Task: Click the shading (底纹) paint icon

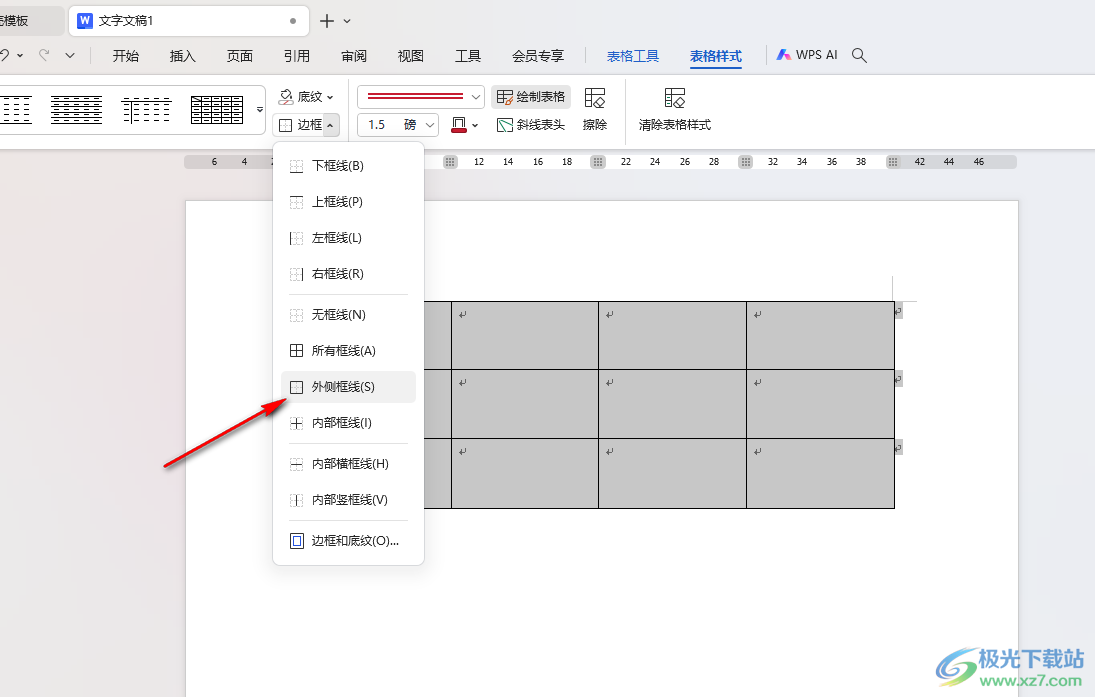Action: pos(285,97)
